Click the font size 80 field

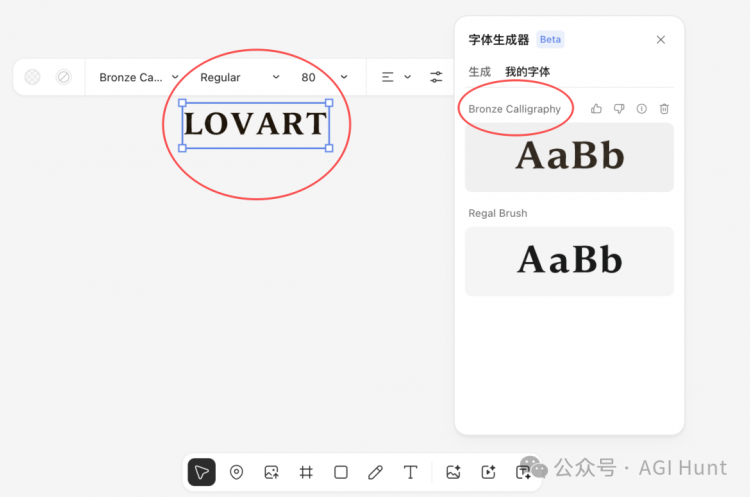point(309,77)
